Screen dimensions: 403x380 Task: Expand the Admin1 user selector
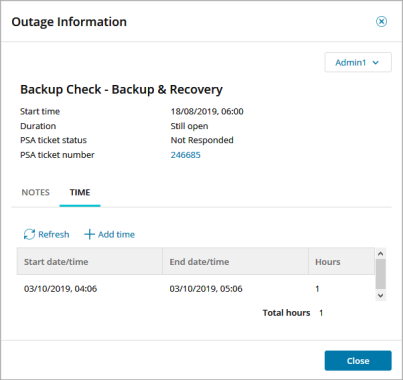coord(358,62)
